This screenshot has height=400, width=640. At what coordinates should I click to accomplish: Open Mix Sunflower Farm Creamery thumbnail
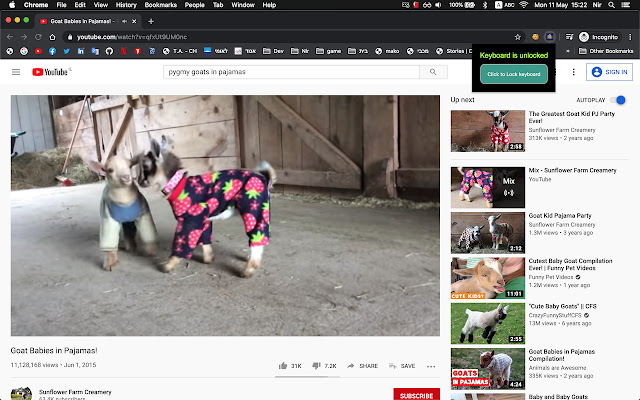pyautogui.click(x=488, y=187)
